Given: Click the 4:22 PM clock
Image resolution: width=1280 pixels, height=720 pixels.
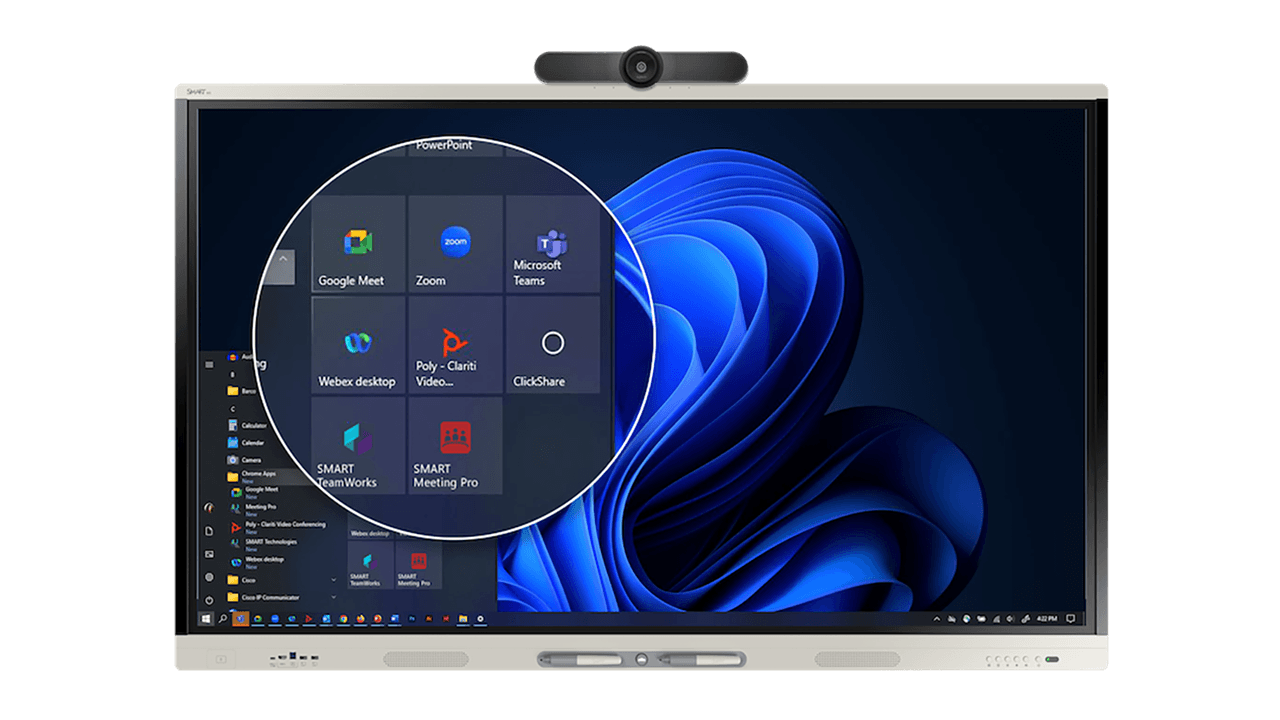Looking at the screenshot, I should pyautogui.click(x=1047, y=619).
